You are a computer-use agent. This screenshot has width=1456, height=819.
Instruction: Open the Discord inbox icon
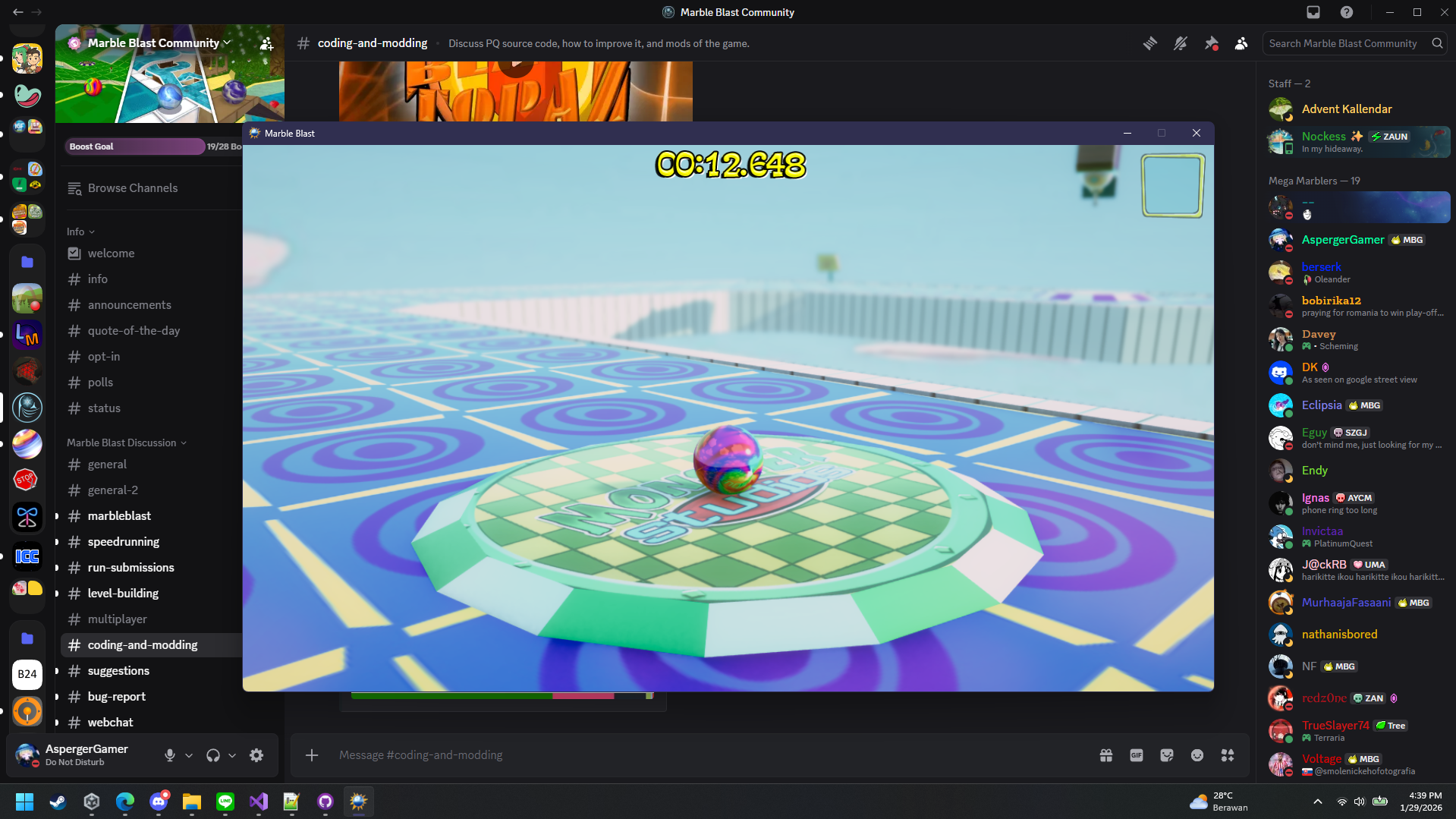coord(1313,12)
